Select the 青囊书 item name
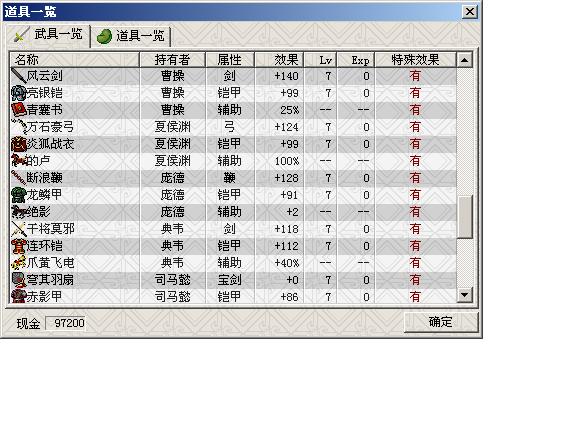Viewport: 576px width, 432px height. pos(44,110)
